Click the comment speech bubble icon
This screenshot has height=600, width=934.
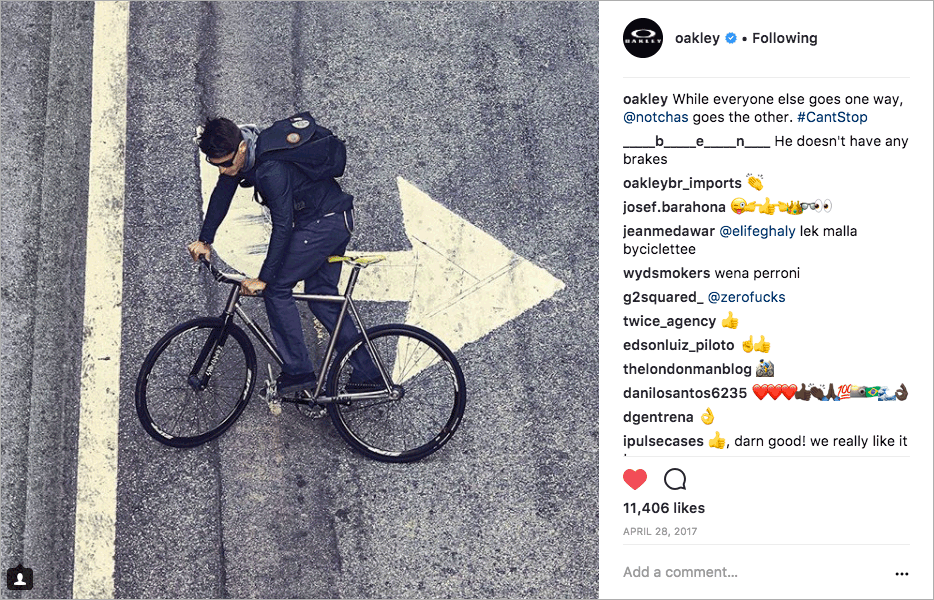pos(675,479)
